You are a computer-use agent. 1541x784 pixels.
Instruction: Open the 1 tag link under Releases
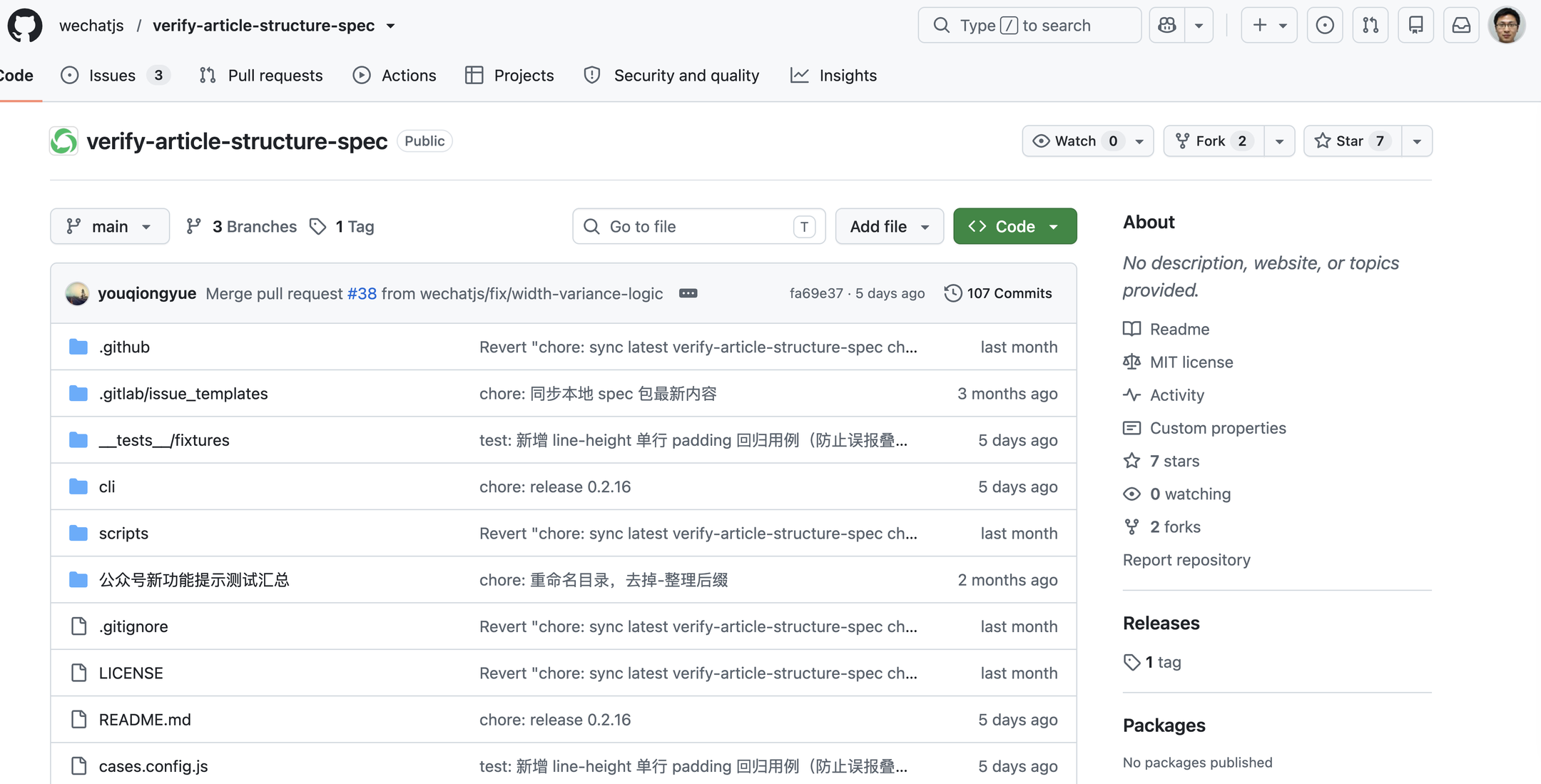(1152, 662)
